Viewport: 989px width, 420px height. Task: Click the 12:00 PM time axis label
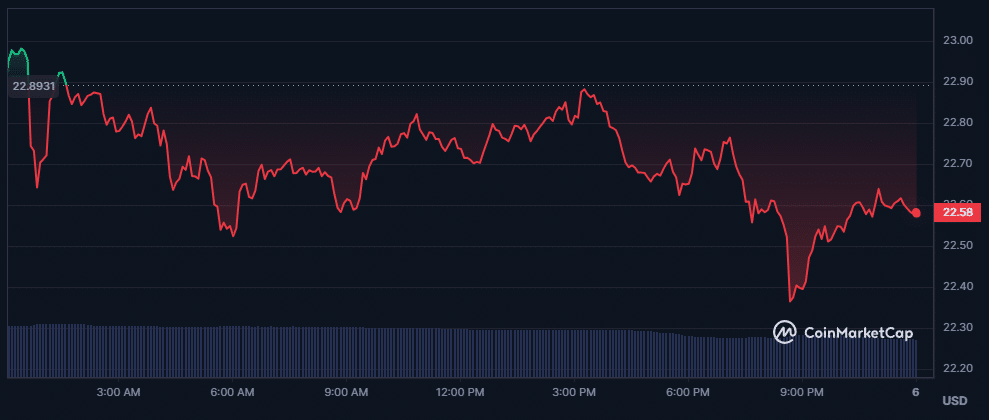(459, 392)
